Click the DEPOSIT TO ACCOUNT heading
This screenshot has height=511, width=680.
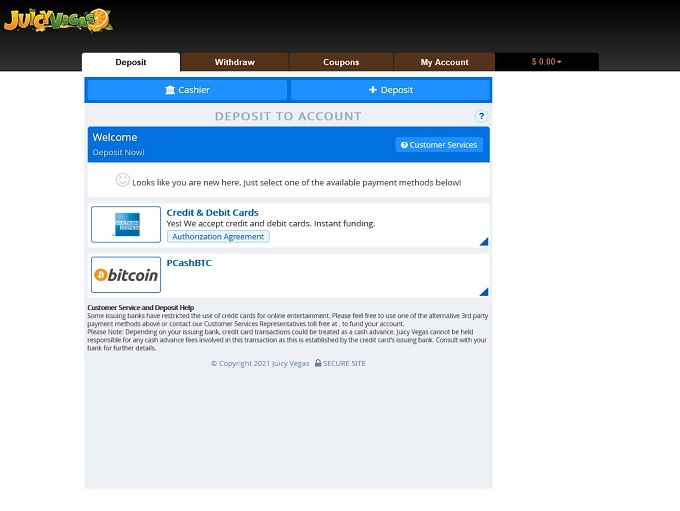pyautogui.click(x=288, y=116)
